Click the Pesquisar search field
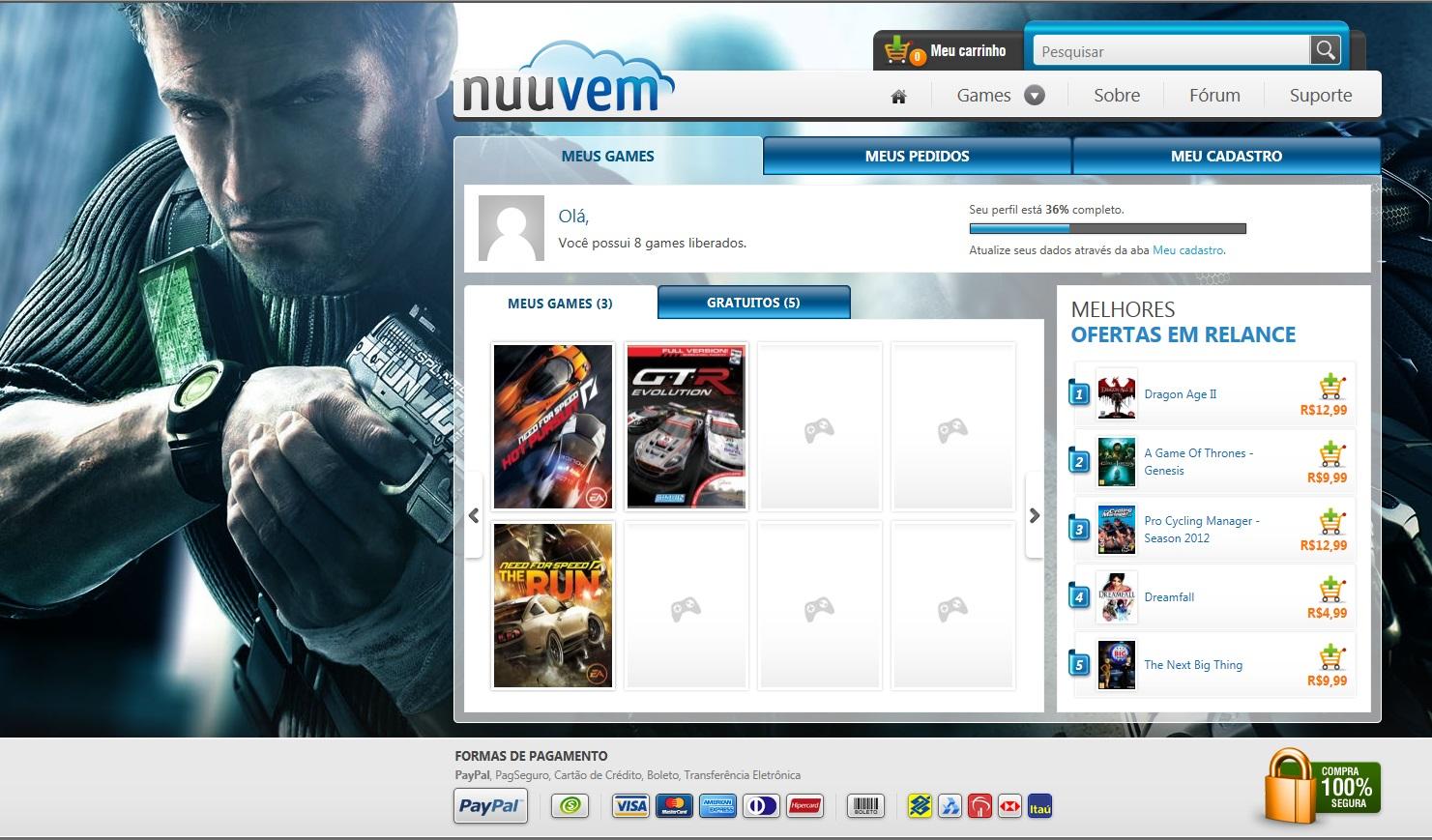 [1171, 51]
